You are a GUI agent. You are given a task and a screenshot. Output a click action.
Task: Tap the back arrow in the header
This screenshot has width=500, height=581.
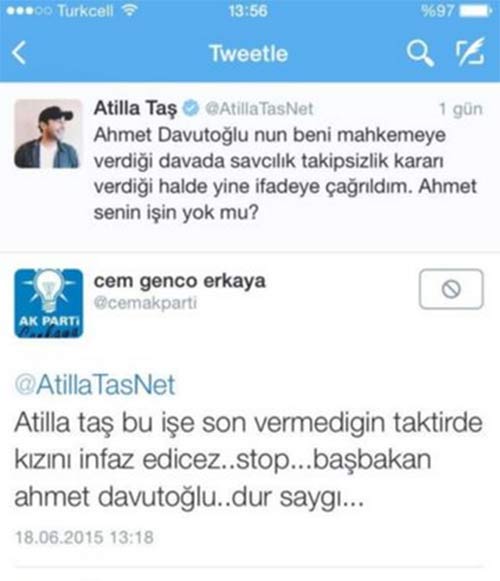19,53
